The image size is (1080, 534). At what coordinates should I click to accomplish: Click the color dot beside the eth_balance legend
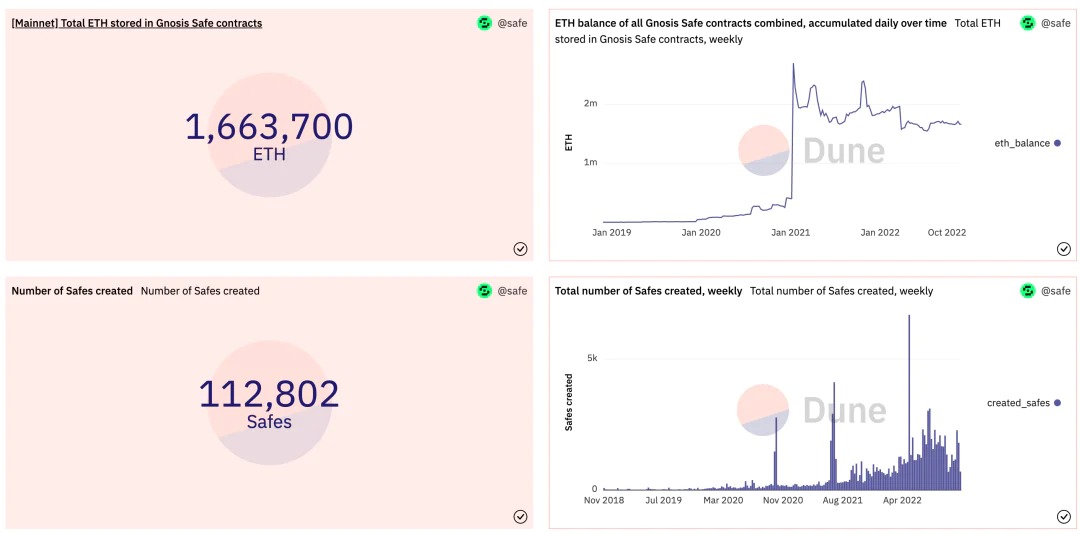coord(1058,143)
